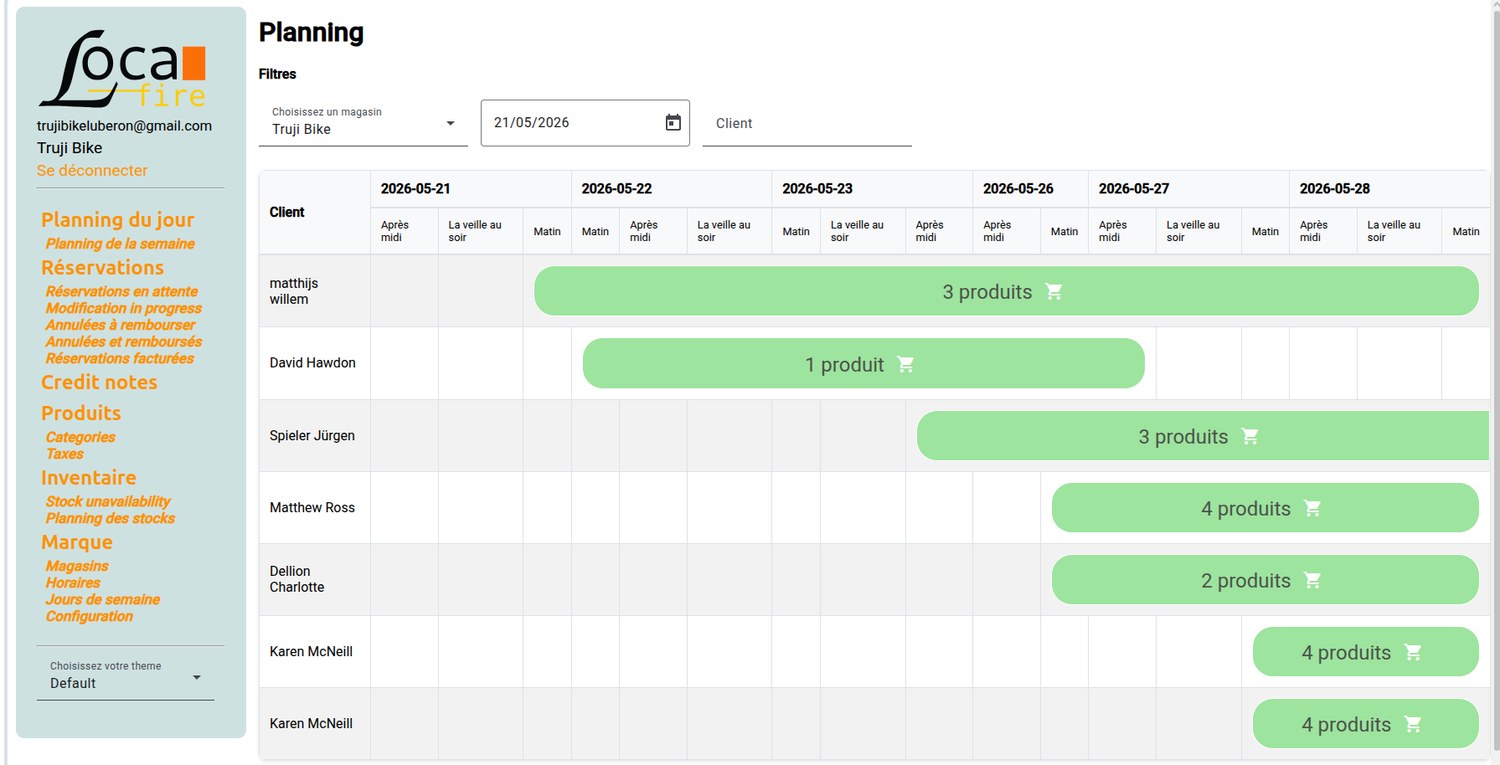Viewport: 1500px width, 765px height.
Task: Go to Inventaire
Action: point(89,478)
